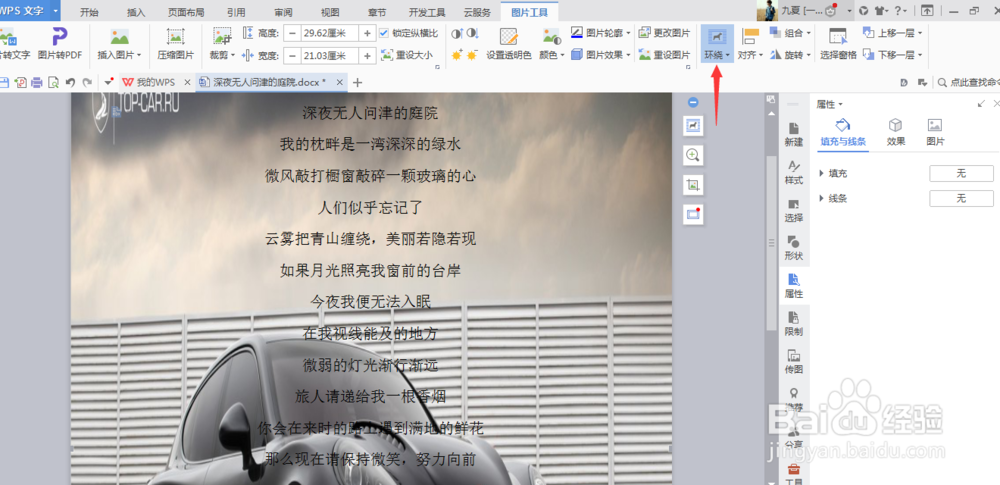1000x485 pixels.
Task: Click the print icon in quick access toolbar
Action: tap(36, 82)
